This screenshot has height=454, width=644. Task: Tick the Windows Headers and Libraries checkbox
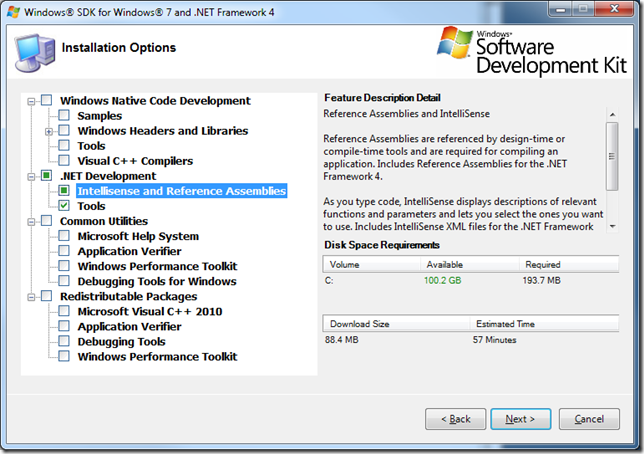coord(64,131)
